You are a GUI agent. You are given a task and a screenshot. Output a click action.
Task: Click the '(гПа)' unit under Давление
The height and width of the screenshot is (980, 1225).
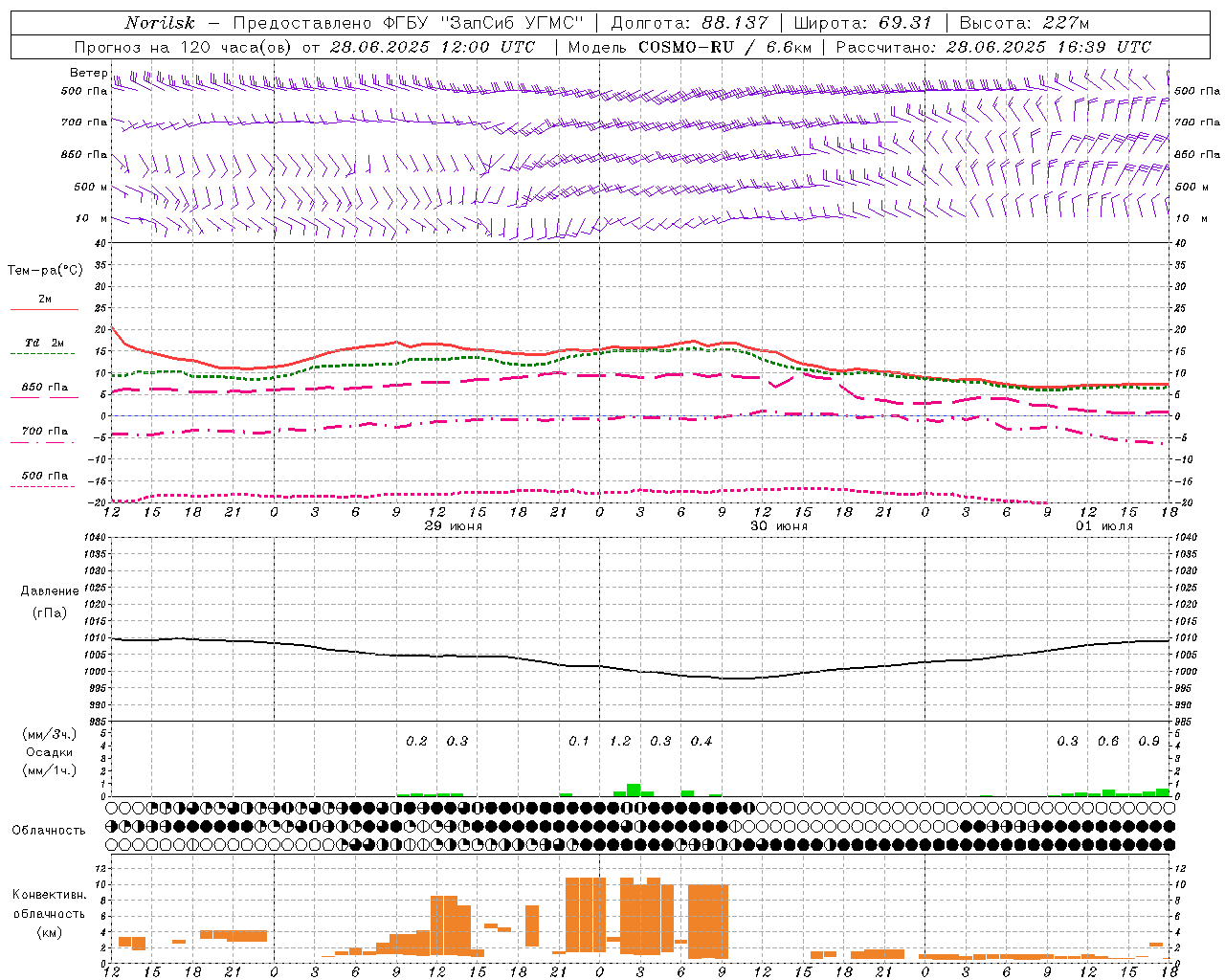coord(49,612)
